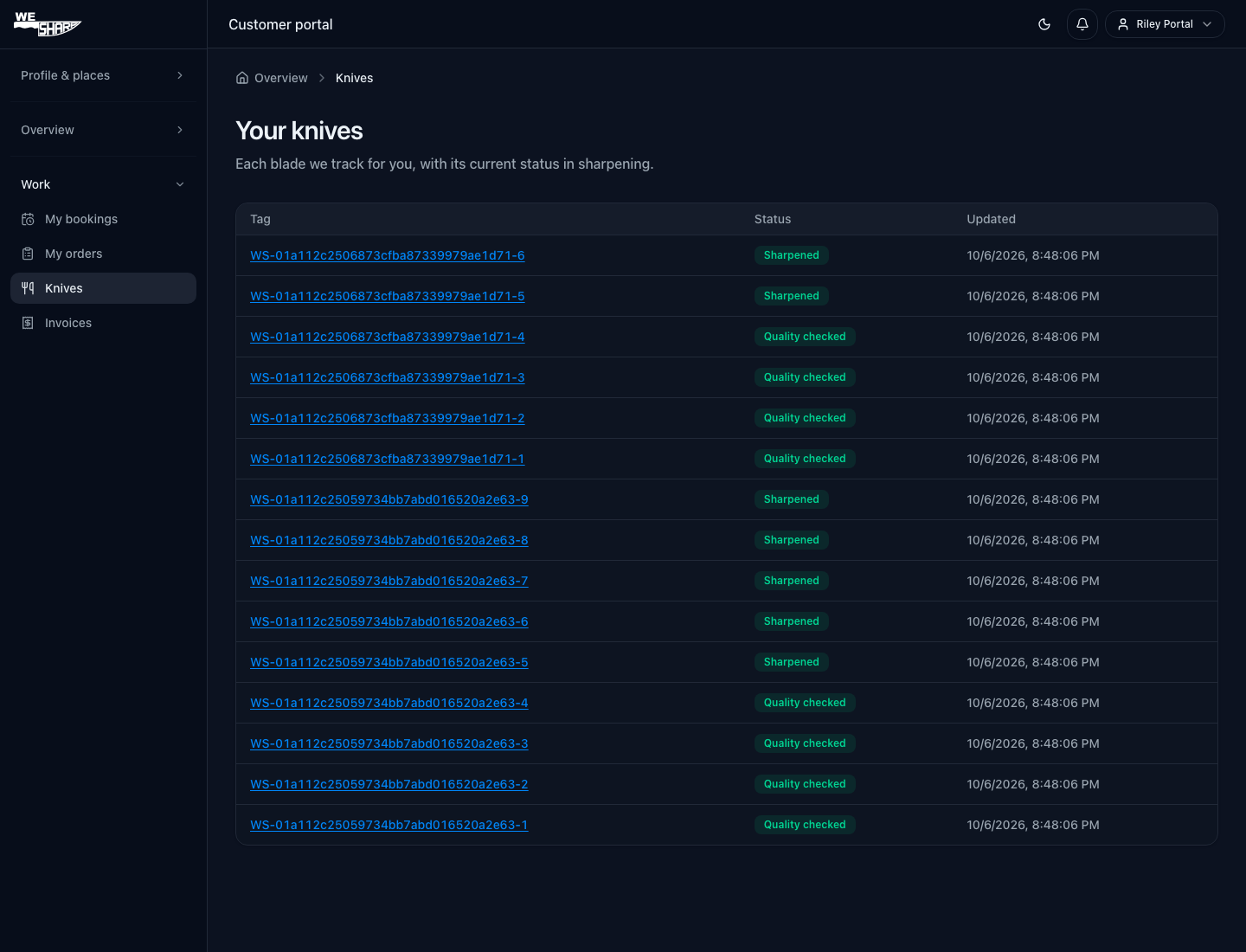Click the Overview breadcrumb link
The width and height of the screenshot is (1246, 952).
[281, 78]
